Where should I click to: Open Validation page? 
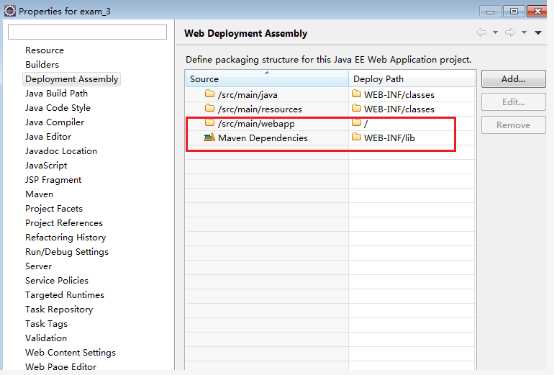tap(46, 338)
